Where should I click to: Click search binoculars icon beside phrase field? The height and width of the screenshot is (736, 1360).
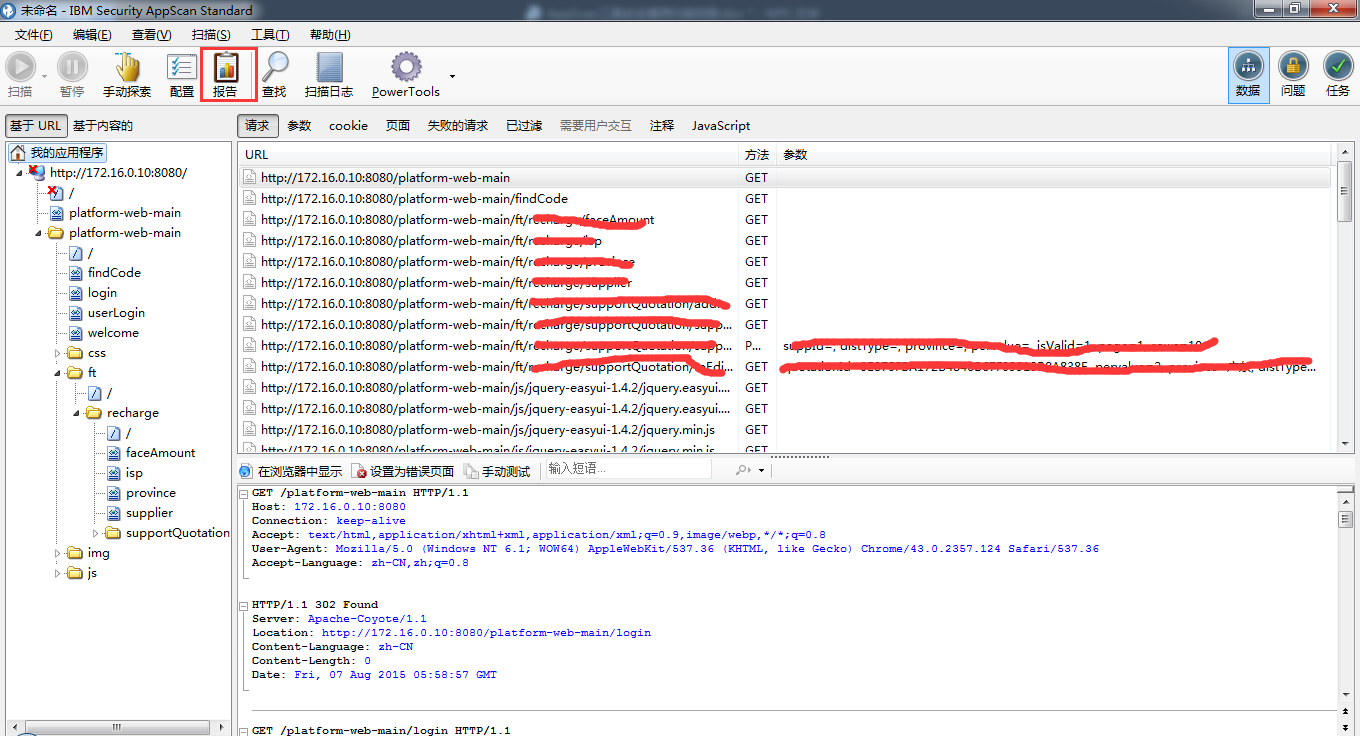[743, 470]
